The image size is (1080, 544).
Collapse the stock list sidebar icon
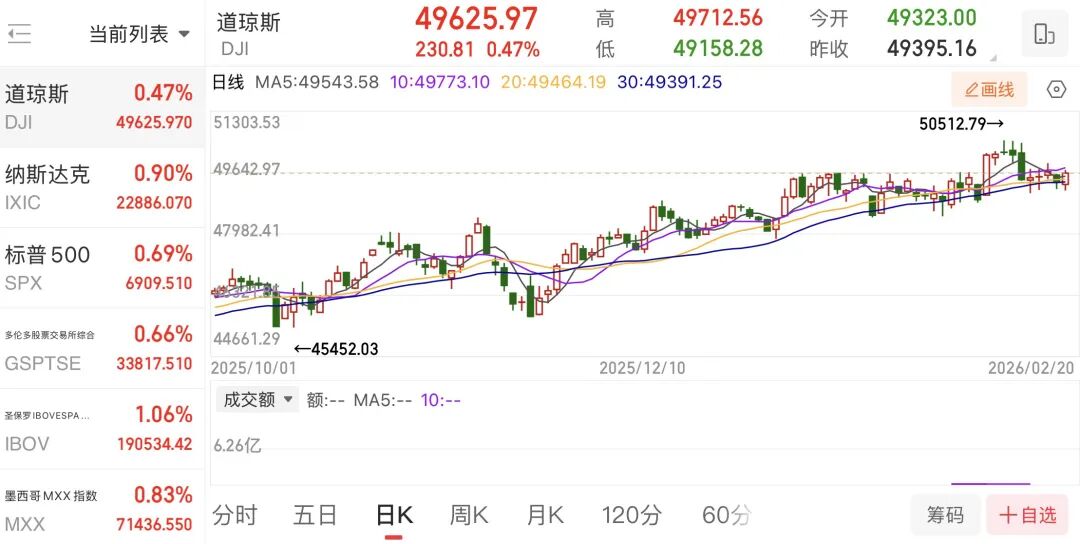click(x=19, y=35)
